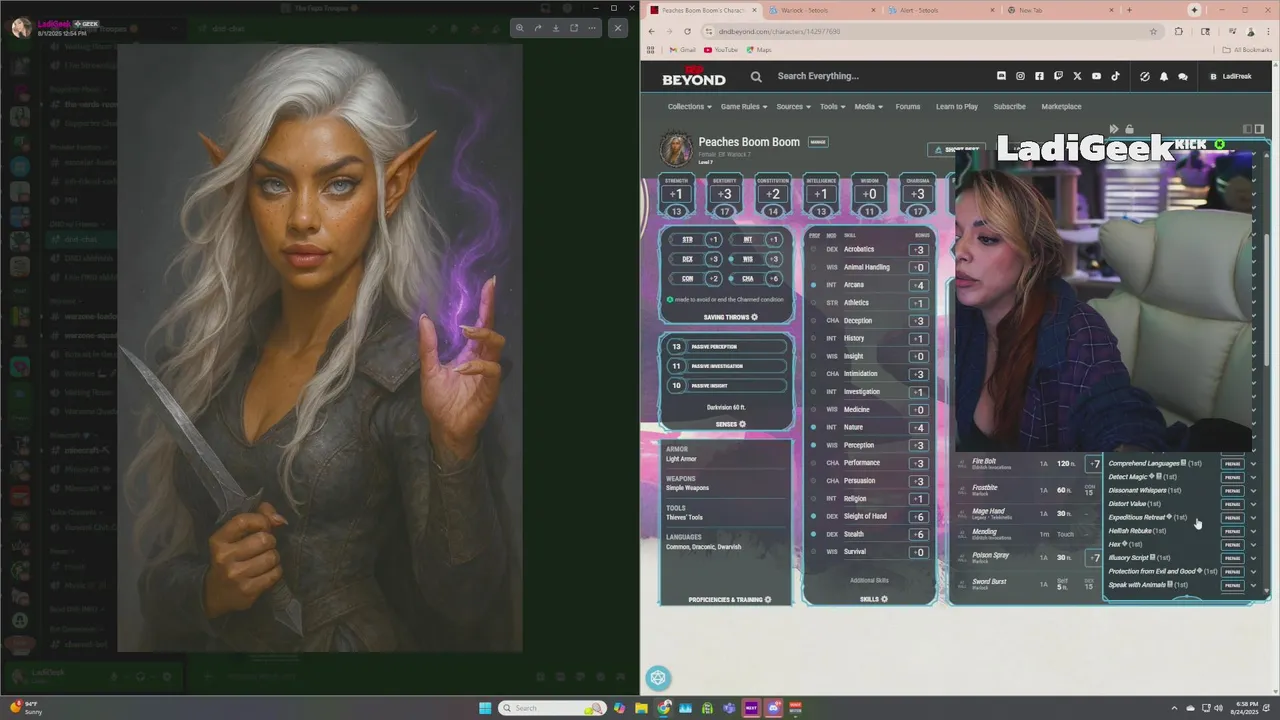
Task: Open the Forums menu link
Action: point(908,106)
